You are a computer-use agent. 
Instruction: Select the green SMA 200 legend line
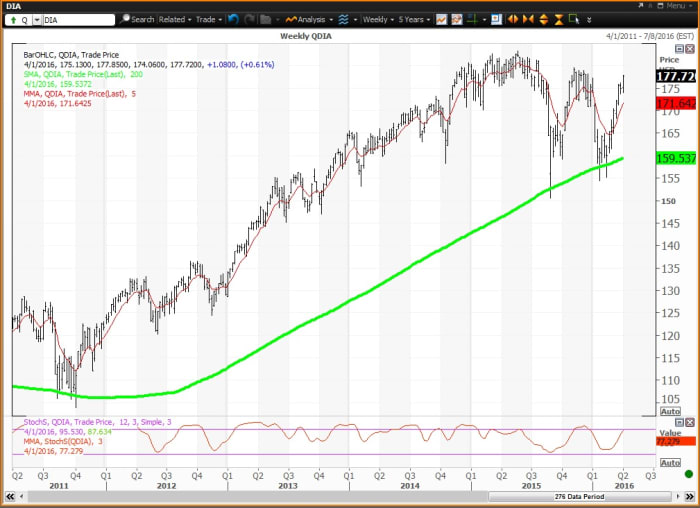pos(83,74)
